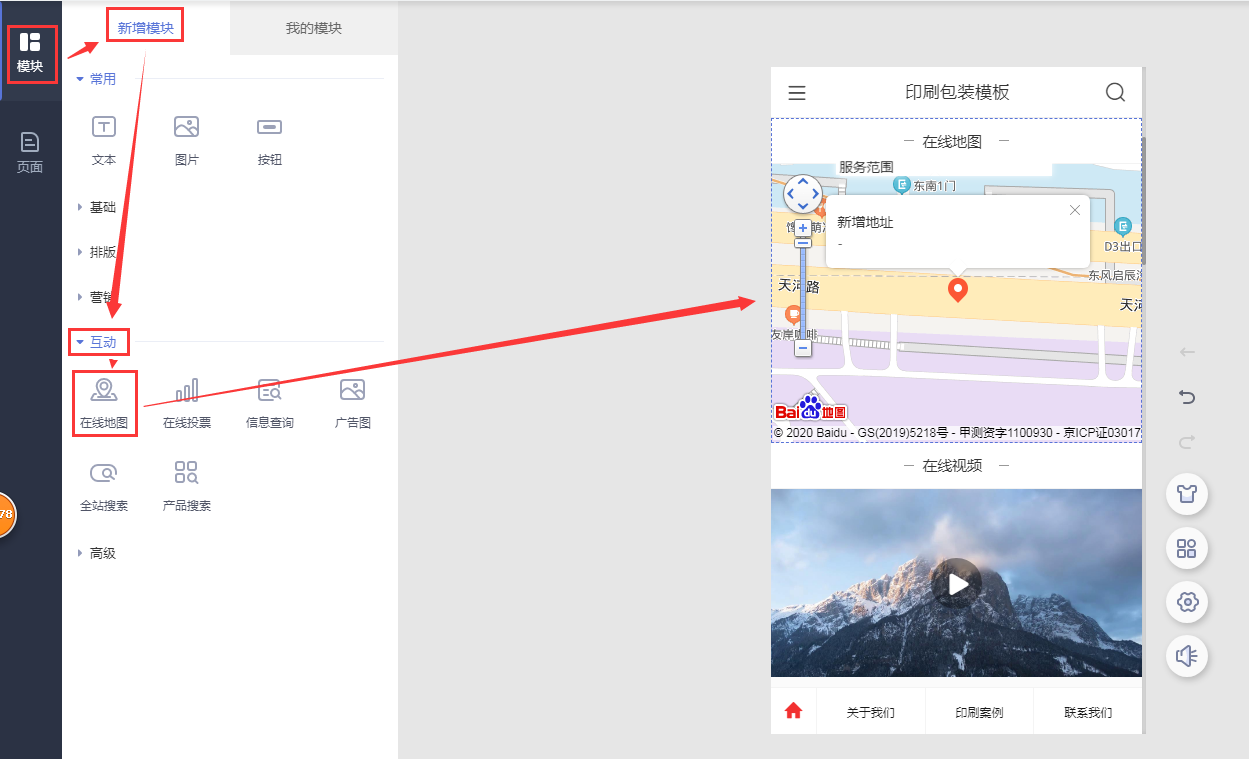Click the home icon in bottom navigation
This screenshot has width=1249, height=759.
click(794, 711)
